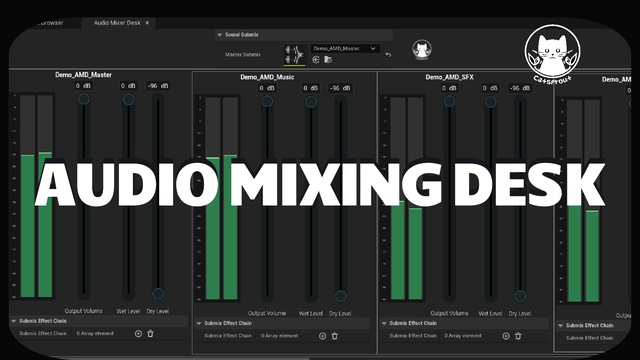Edit Demo_AMD_Music Wet Level dB field
The height and width of the screenshot is (360, 640).
point(311,88)
